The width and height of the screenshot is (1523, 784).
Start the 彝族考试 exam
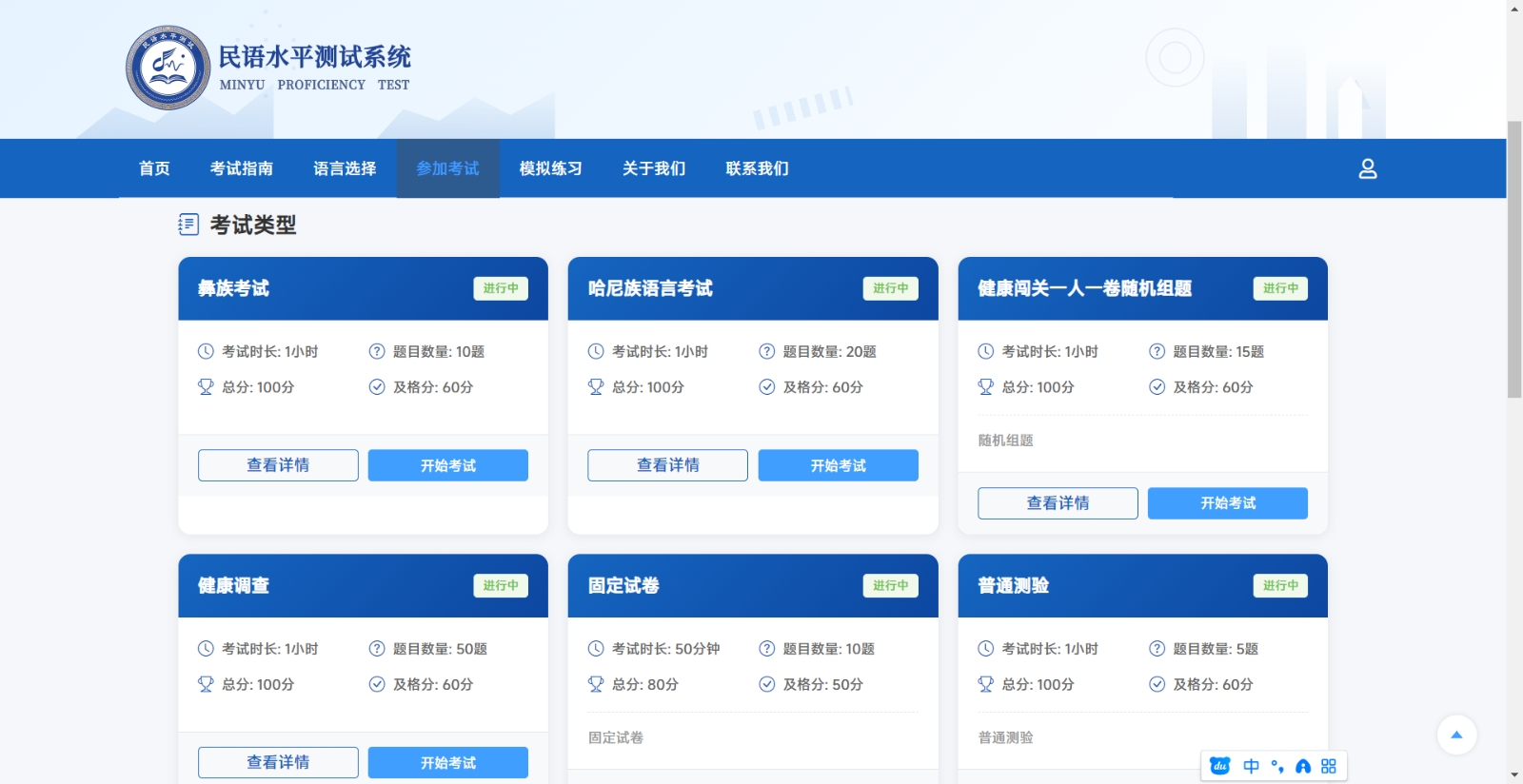448,465
